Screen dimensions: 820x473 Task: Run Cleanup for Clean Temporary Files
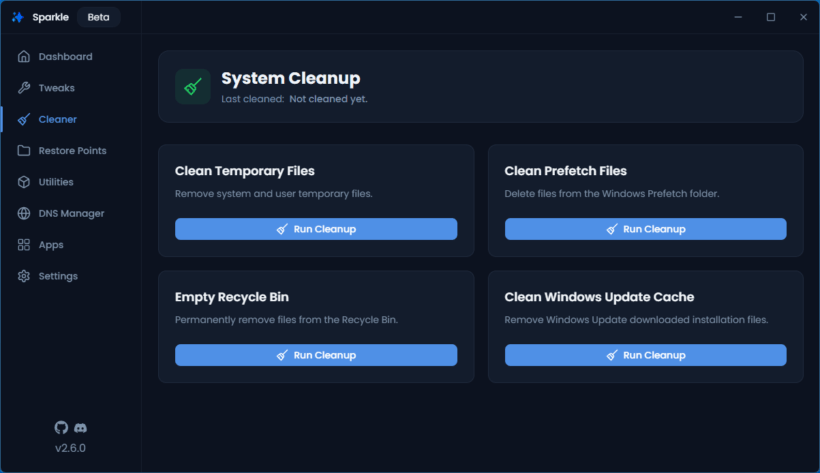[316, 229]
